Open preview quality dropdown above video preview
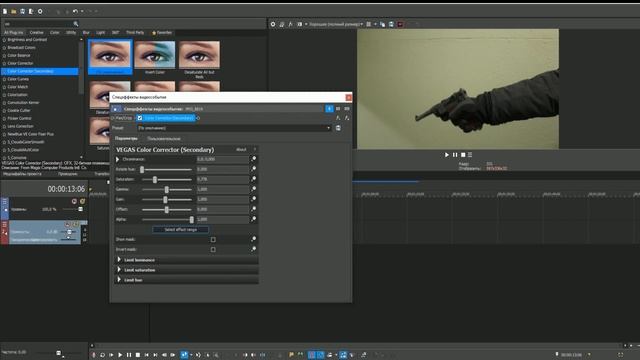640x360 pixels. point(336,24)
